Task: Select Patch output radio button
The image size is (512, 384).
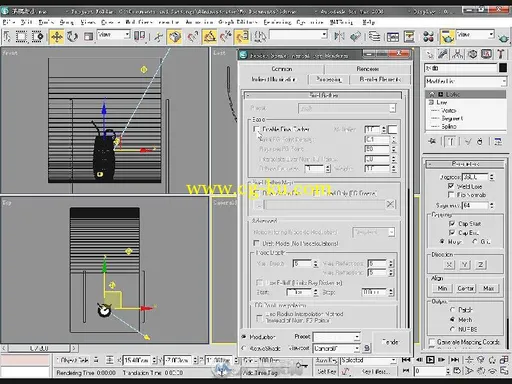Action: [452, 310]
